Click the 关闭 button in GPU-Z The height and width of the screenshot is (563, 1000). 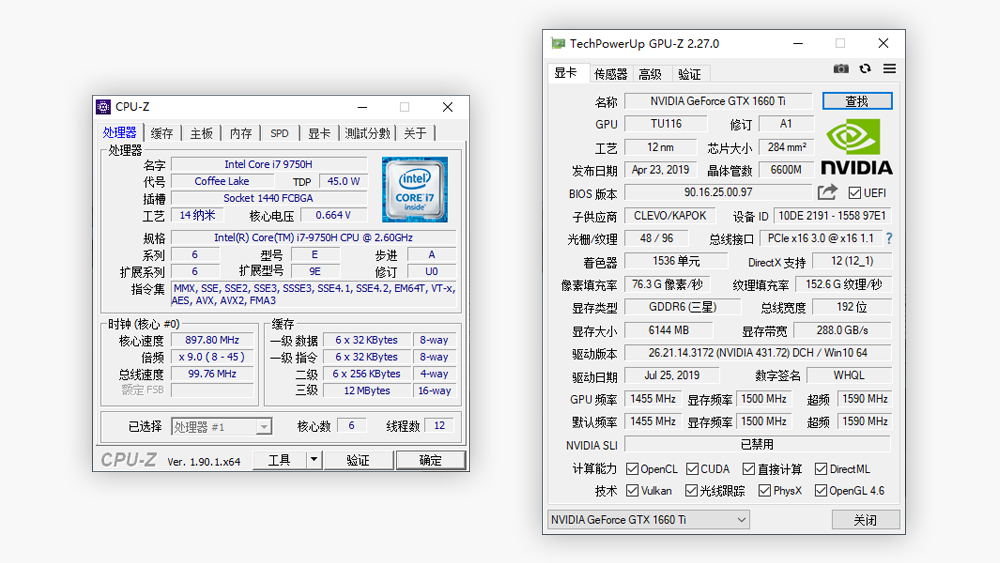[865, 520]
